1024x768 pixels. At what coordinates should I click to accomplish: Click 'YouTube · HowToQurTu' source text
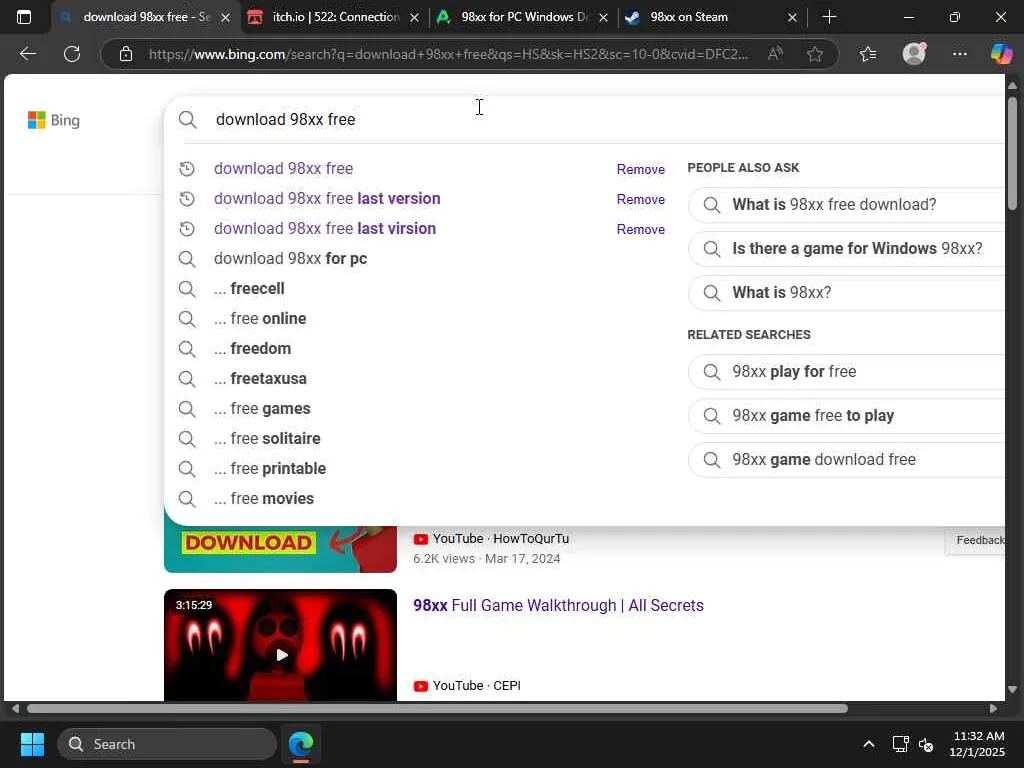(501, 539)
